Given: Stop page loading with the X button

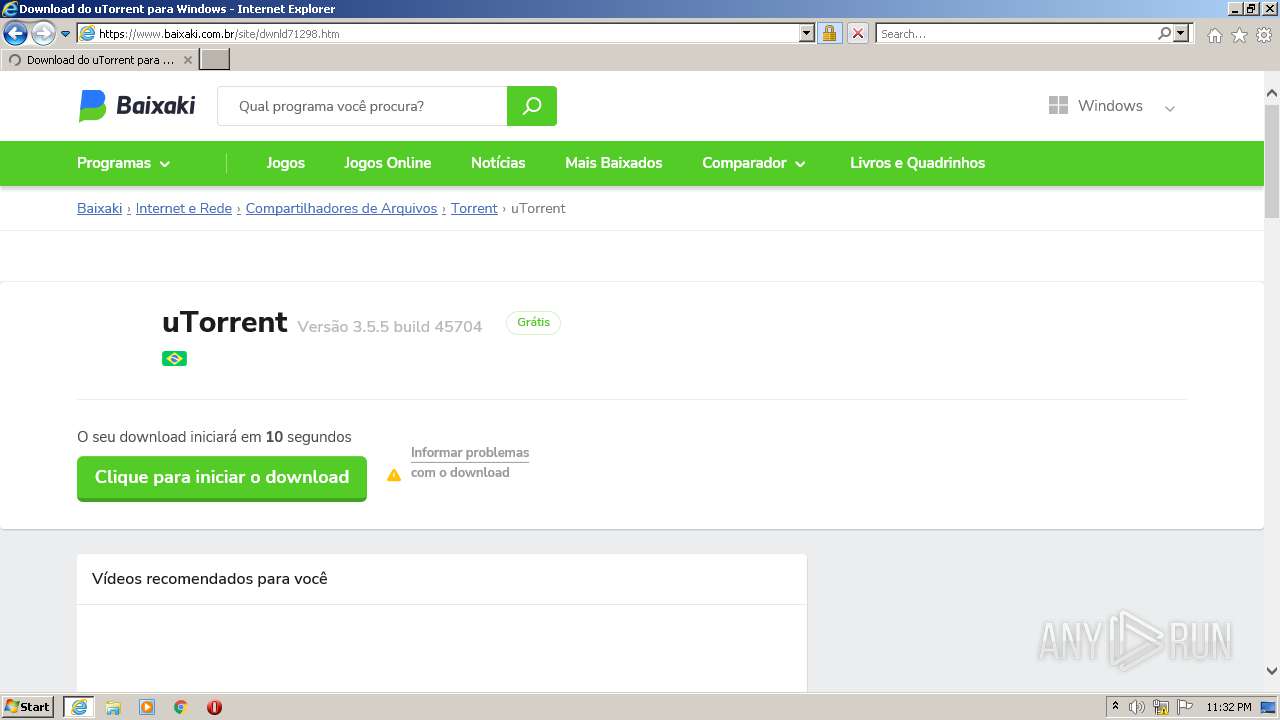Looking at the screenshot, I should pyautogui.click(x=858, y=33).
